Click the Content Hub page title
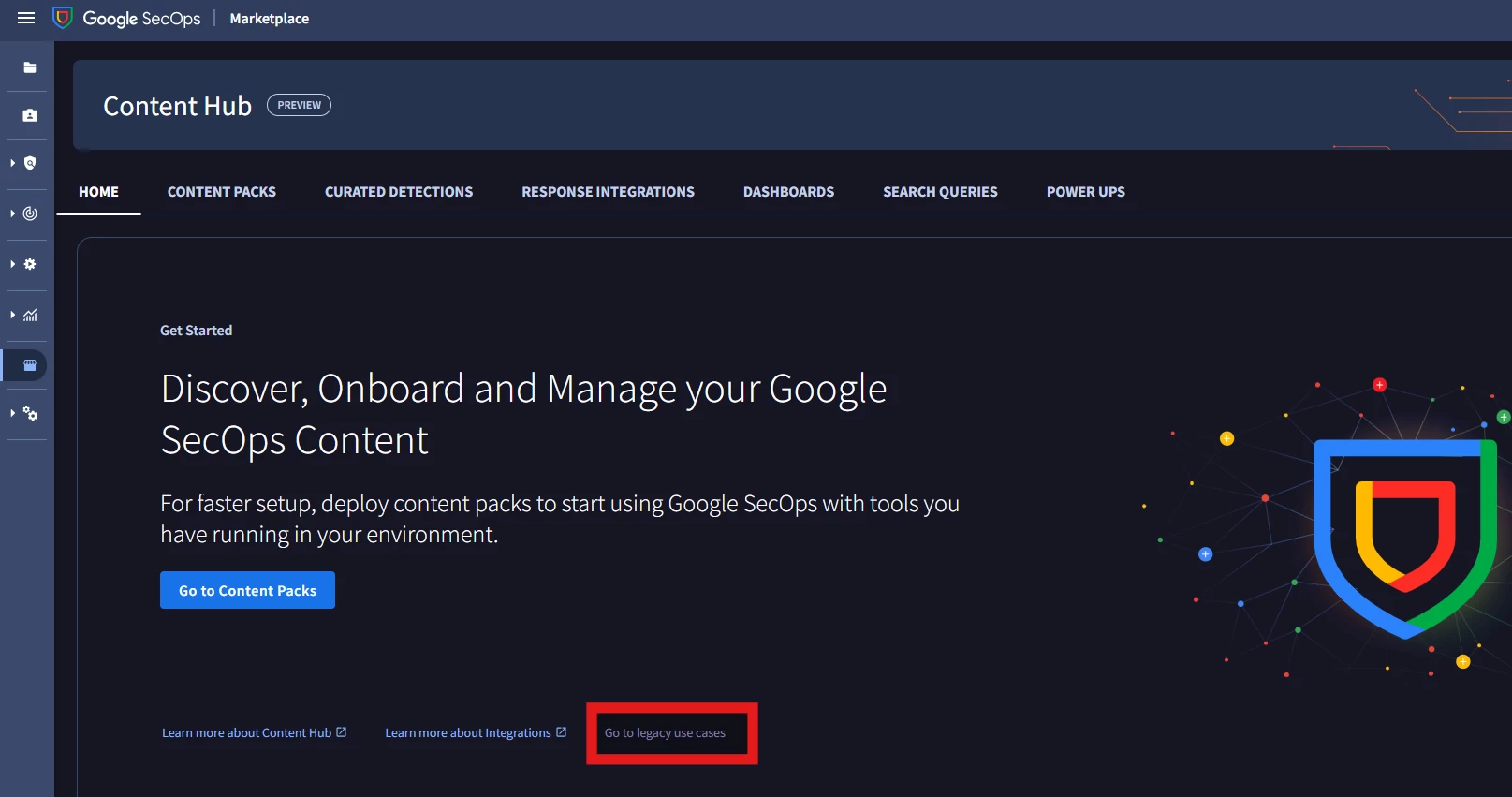 click(177, 106)
